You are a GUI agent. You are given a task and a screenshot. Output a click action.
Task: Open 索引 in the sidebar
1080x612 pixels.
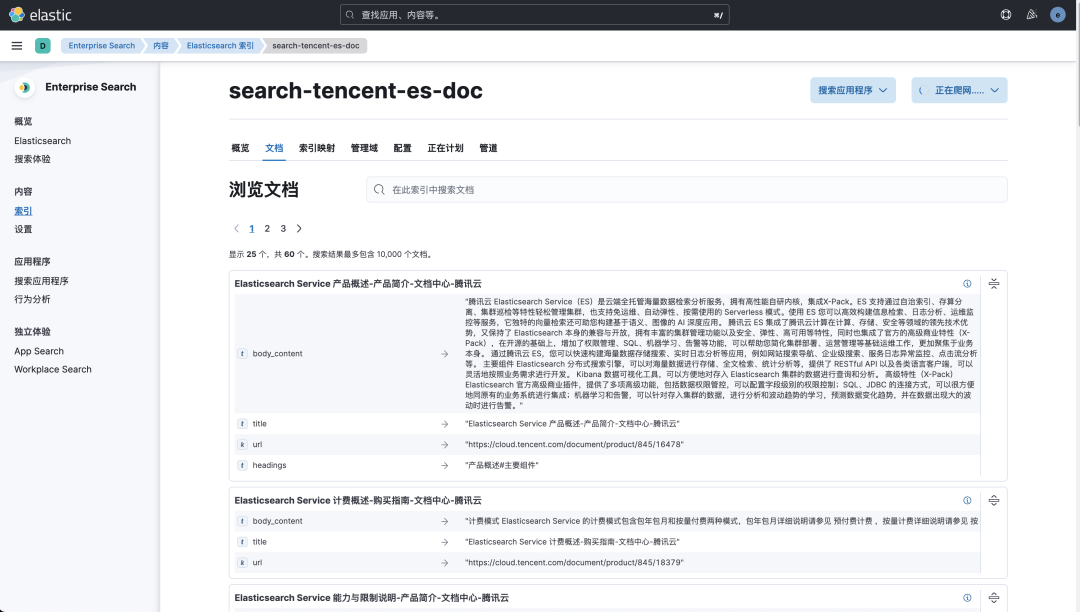[x=23, y=211]
